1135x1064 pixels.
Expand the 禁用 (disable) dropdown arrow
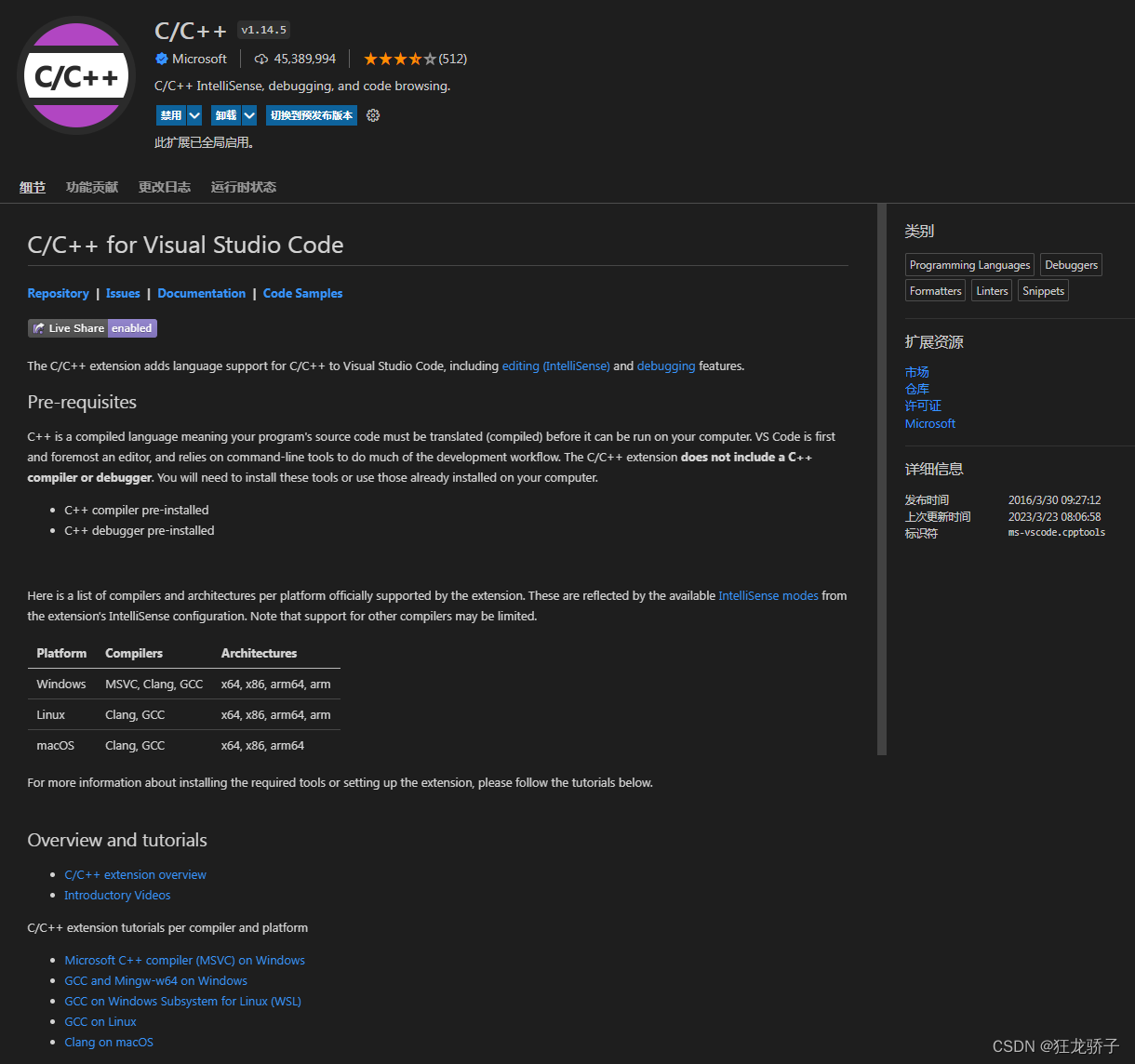tap(194, 115)
